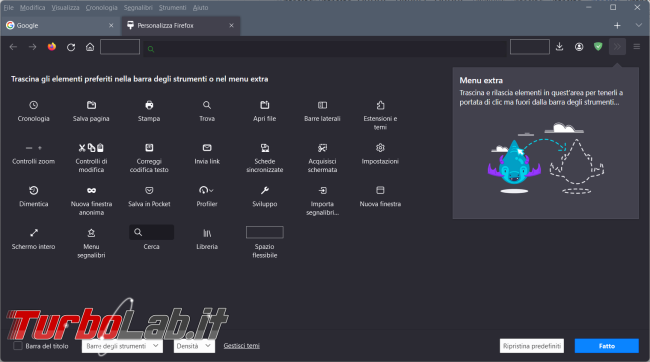Screen dimensions: 650x362
Task: Click the forward arrow in toolbar
Action: pos(32,47)
